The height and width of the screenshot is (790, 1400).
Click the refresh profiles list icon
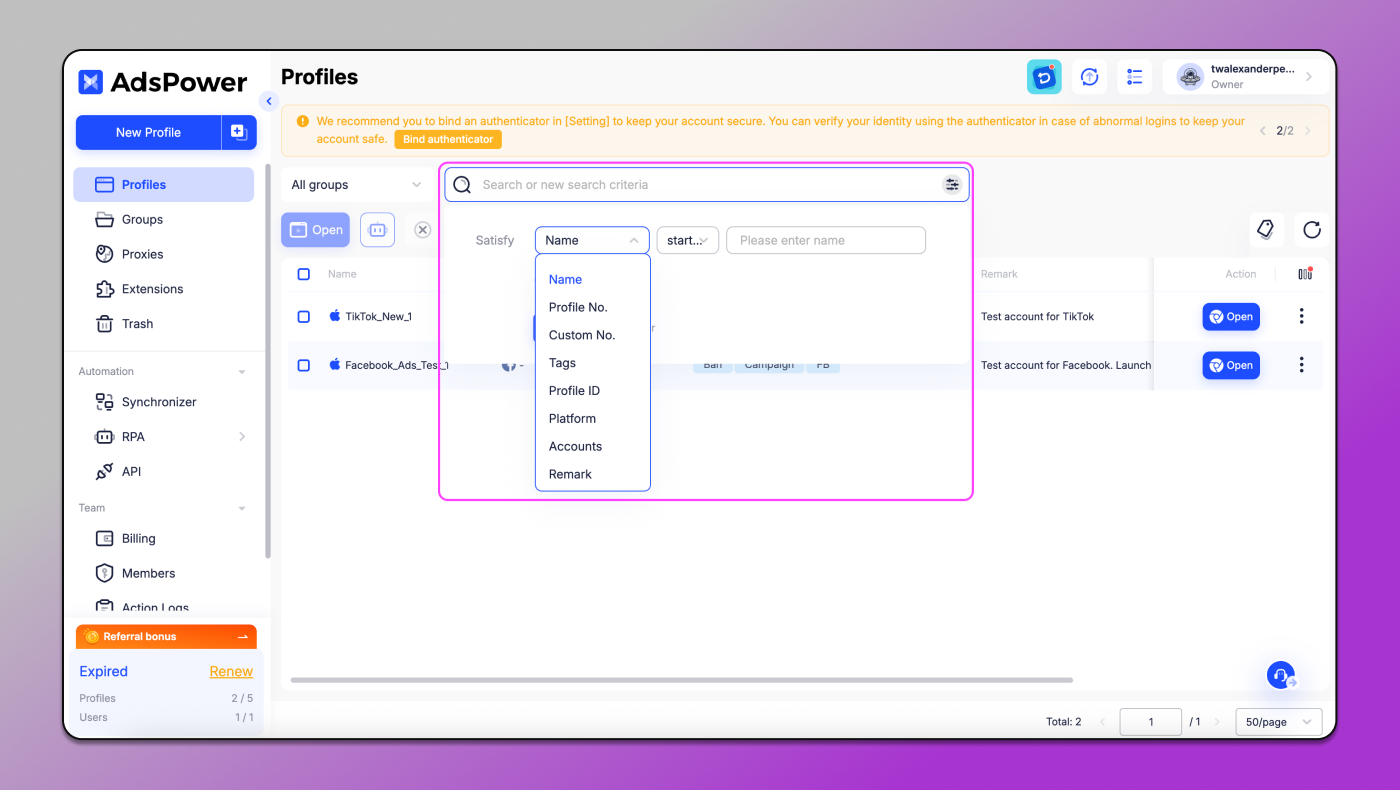(1312, 230)
